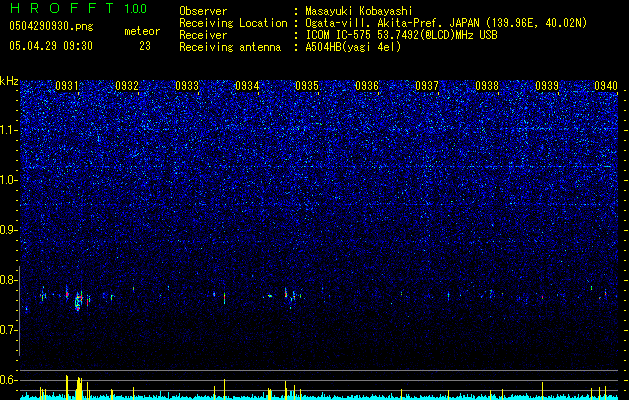Click the 0940 time marker
Viewport: 629px width, 400px height.
pyautogui.click(x=606, y=86)
